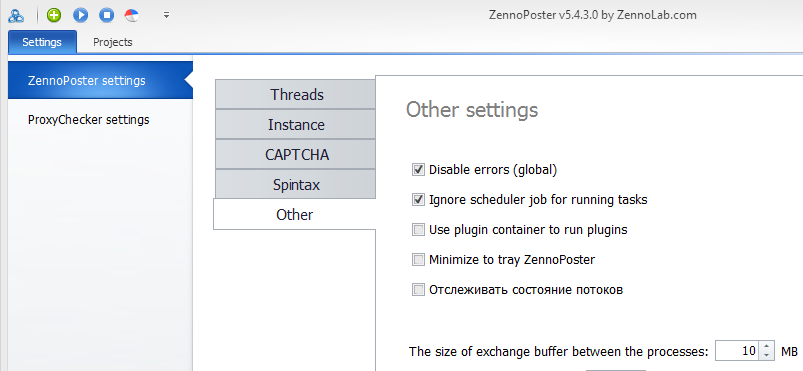Select ZennoPoster settings in the sidebar

tap(100, 80)
